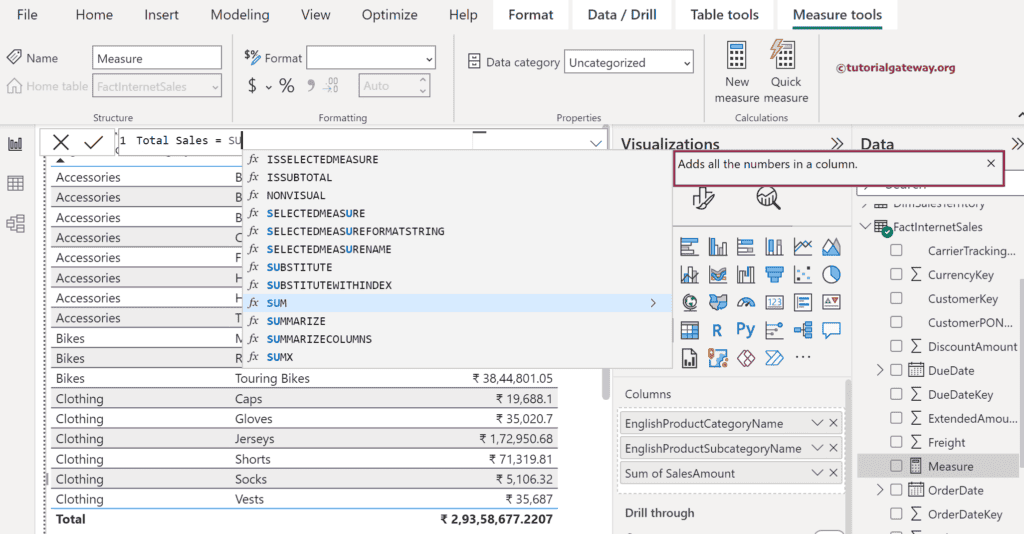
Task: Open the File menu
Action: tap(27, 14)
